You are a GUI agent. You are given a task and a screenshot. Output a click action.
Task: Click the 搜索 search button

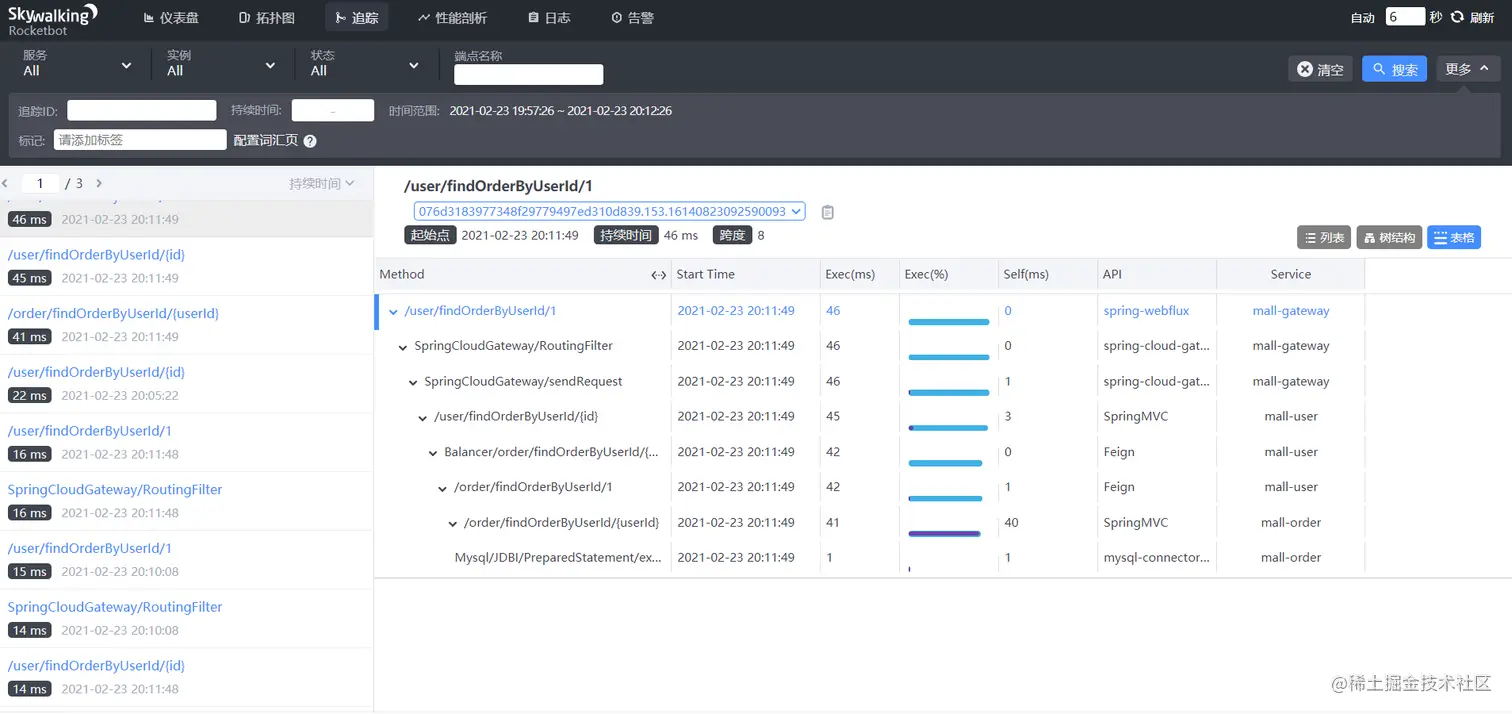[x=1394, y=69]
